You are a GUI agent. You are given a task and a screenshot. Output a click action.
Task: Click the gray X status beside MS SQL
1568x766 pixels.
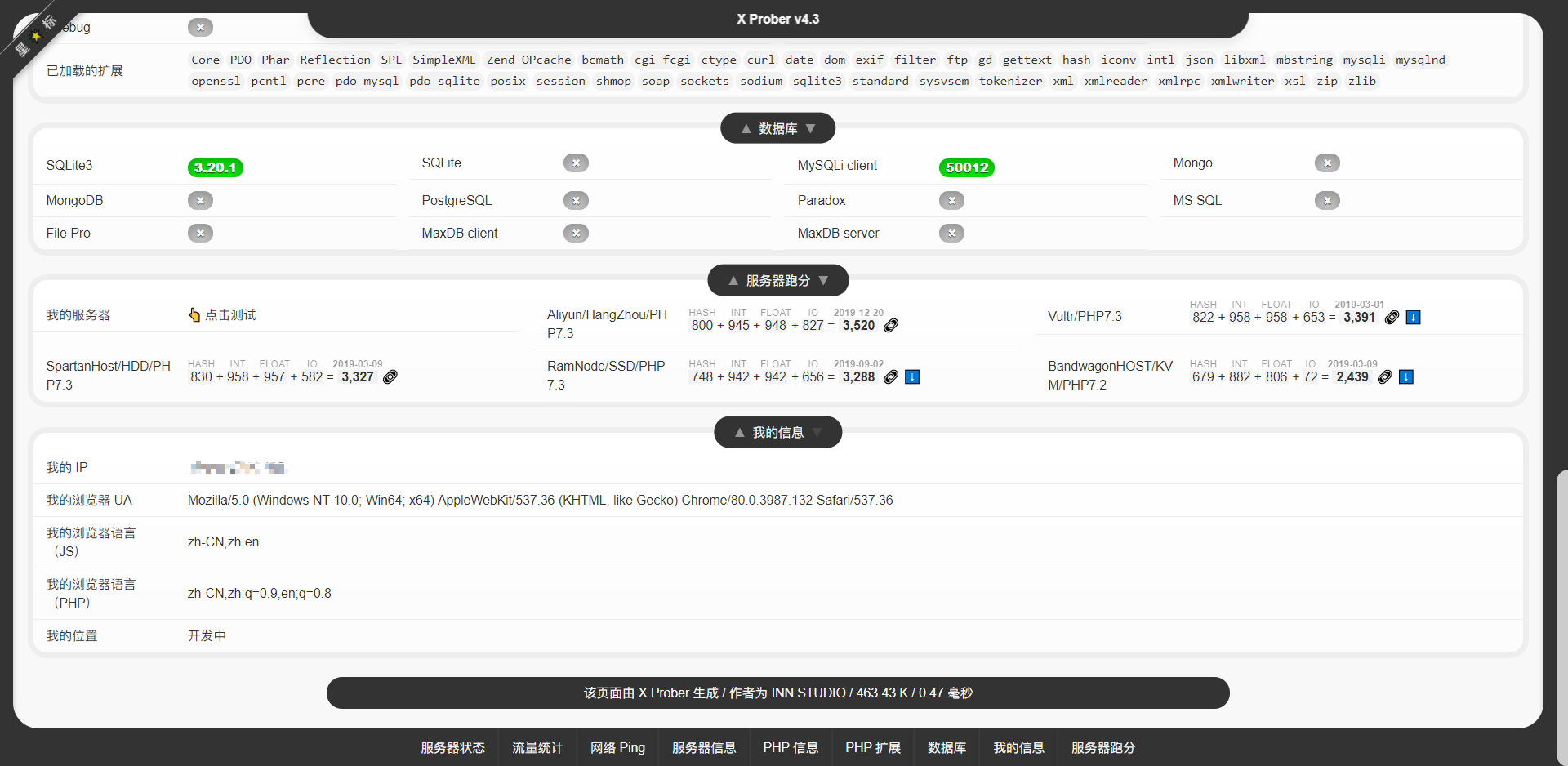point(1327,200)
